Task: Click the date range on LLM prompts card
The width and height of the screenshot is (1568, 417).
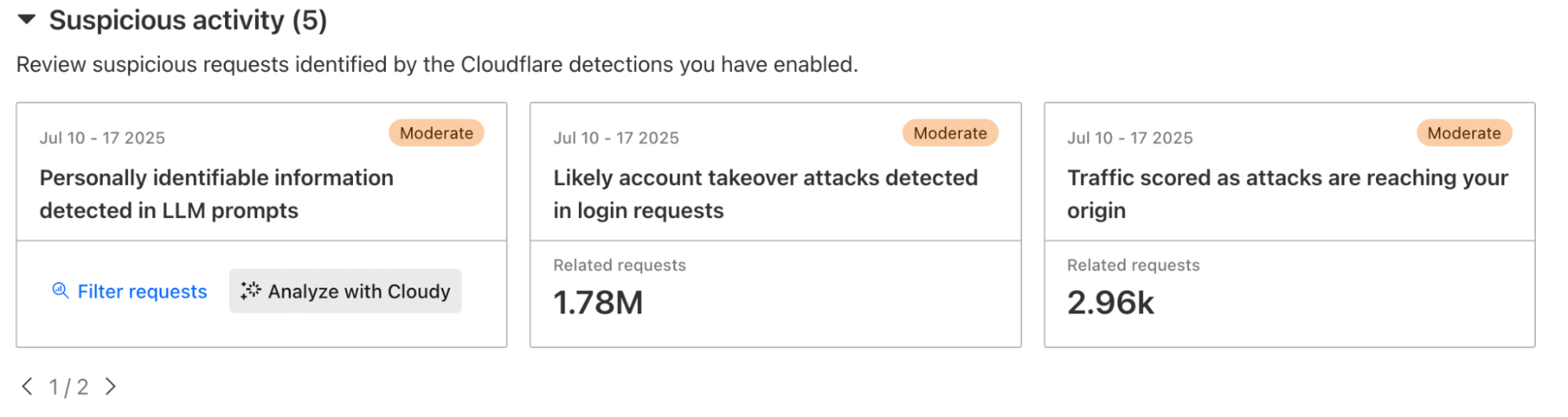Action: coord(102,138)
